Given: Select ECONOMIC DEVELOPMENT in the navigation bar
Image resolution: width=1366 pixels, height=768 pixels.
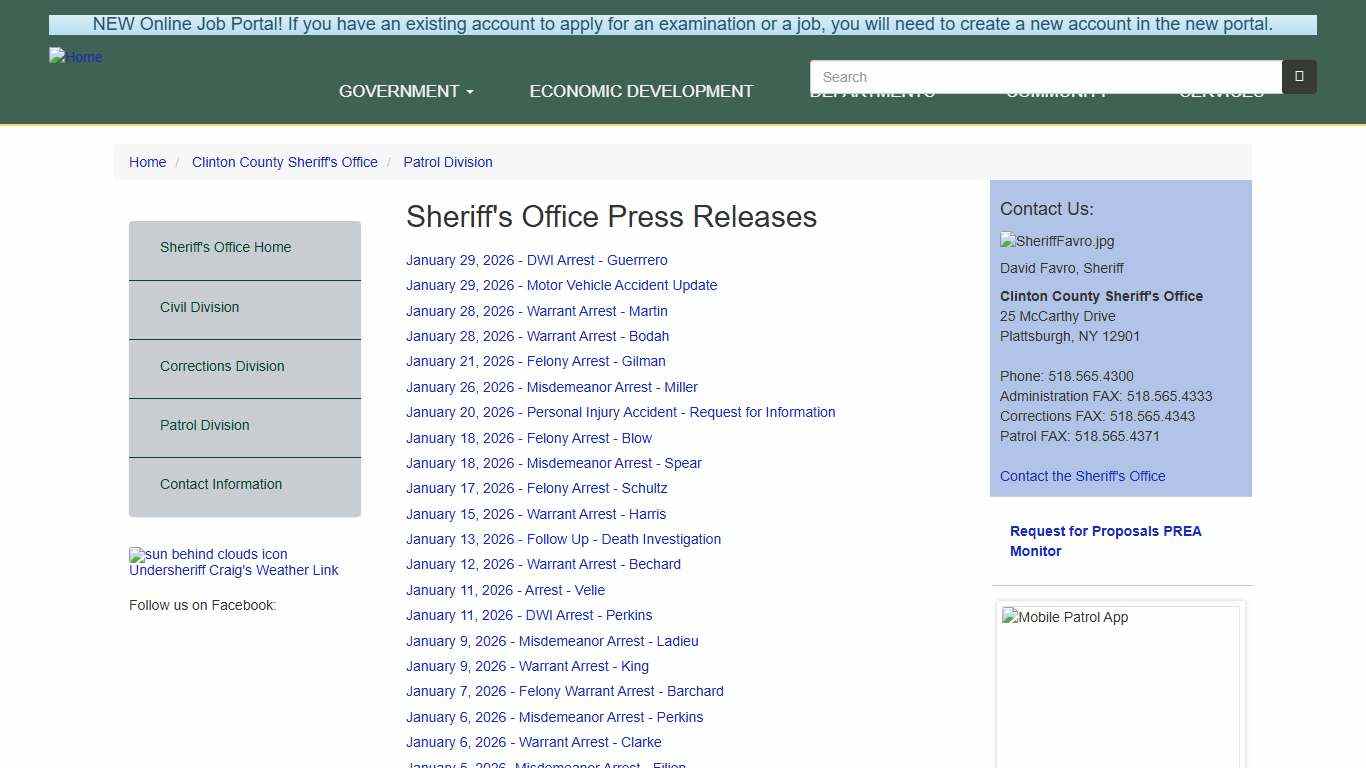Looking at the screenshot, I should [641, 91].
